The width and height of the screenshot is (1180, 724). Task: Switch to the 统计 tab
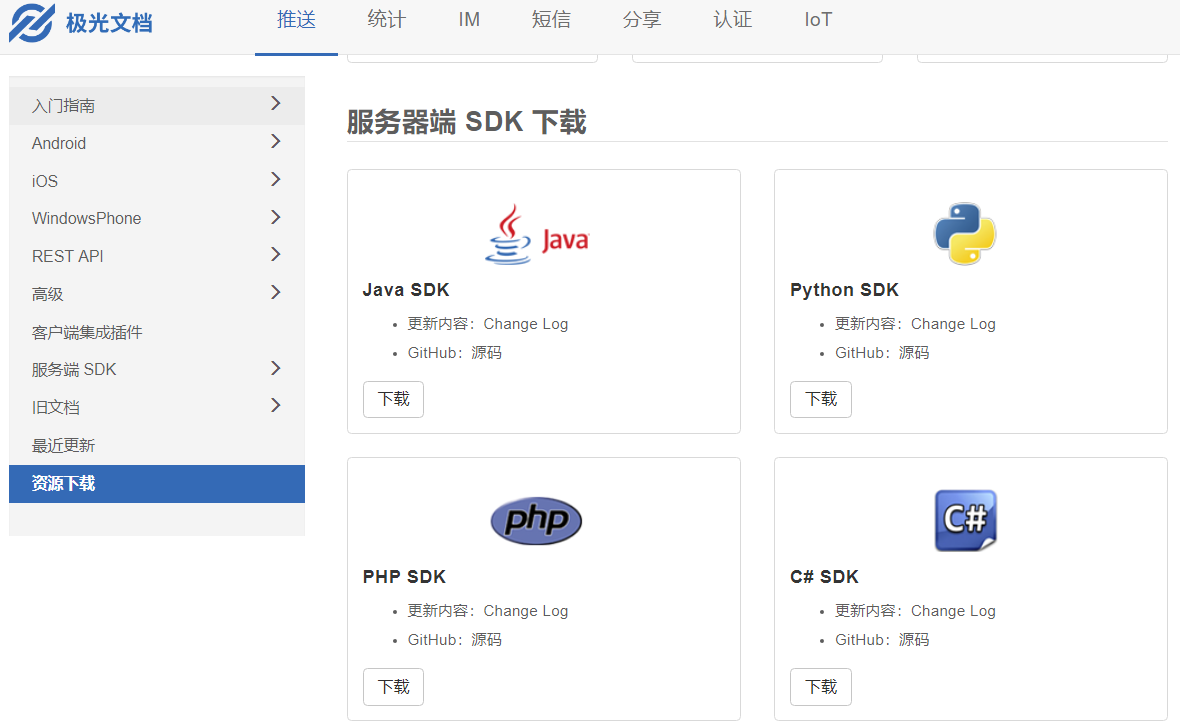[387, 20]
